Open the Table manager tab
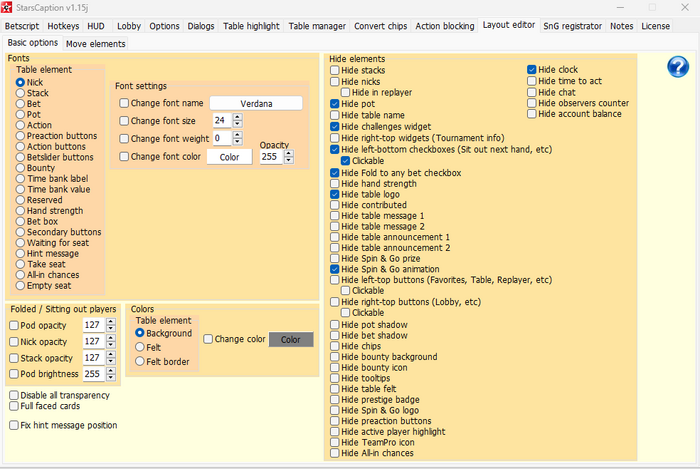 click(x=316, y=25)
